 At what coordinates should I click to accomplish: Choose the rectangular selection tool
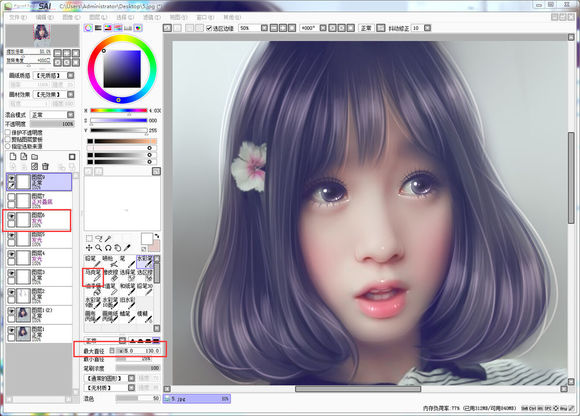tap(89, 239)
